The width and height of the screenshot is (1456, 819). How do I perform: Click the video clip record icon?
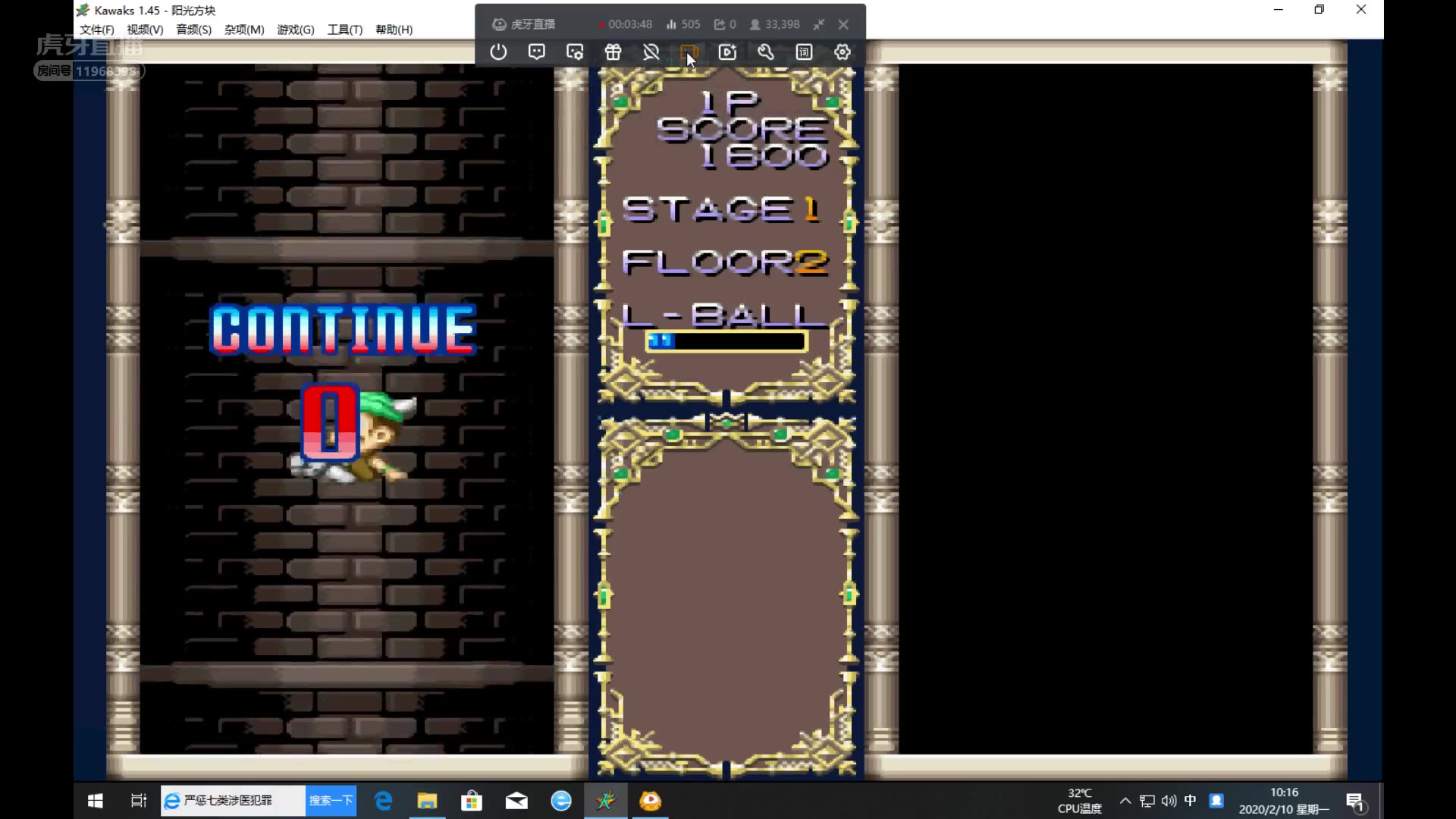click(x=727, y=52)
